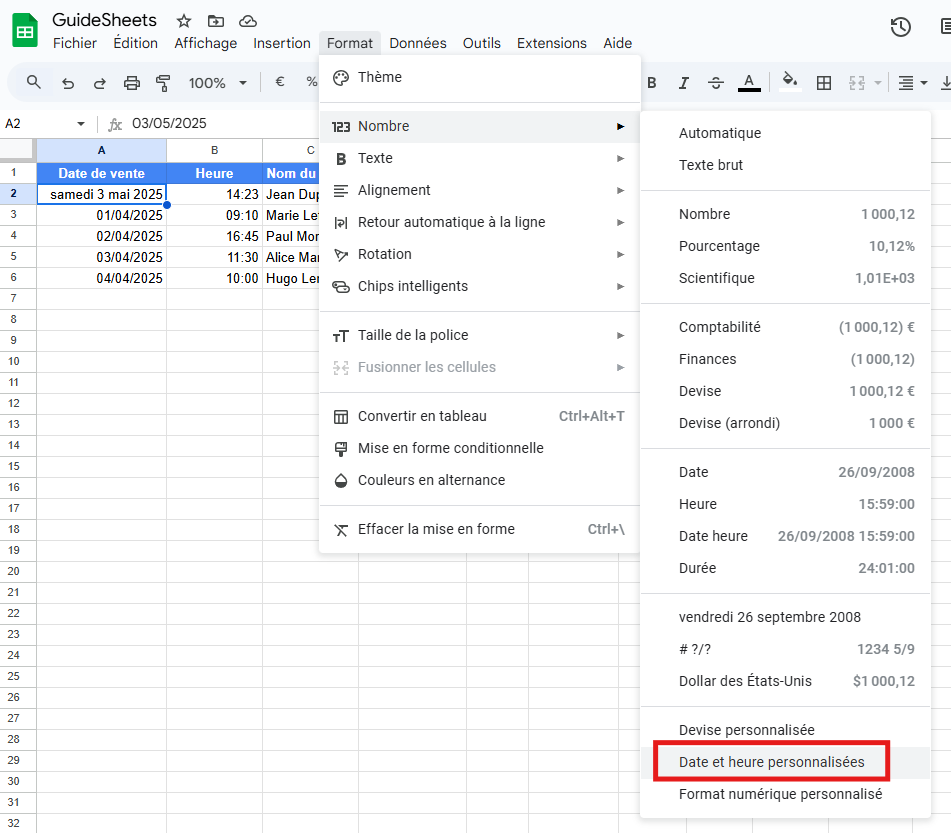The image size is (951, 833).
Task: Apply Pourcentage 10,12% format
Action: (785, 246)
